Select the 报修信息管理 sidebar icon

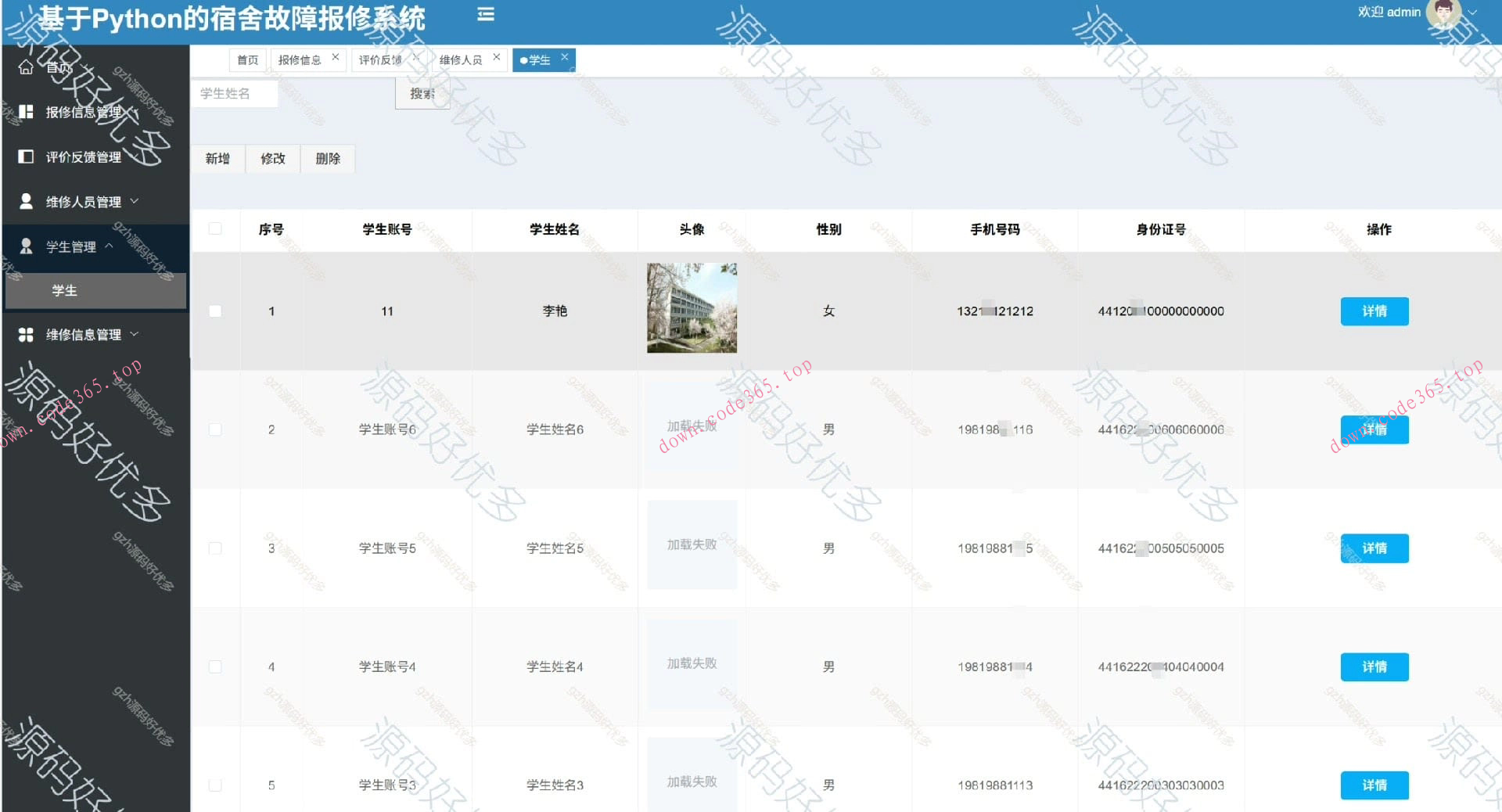point(26,112)
